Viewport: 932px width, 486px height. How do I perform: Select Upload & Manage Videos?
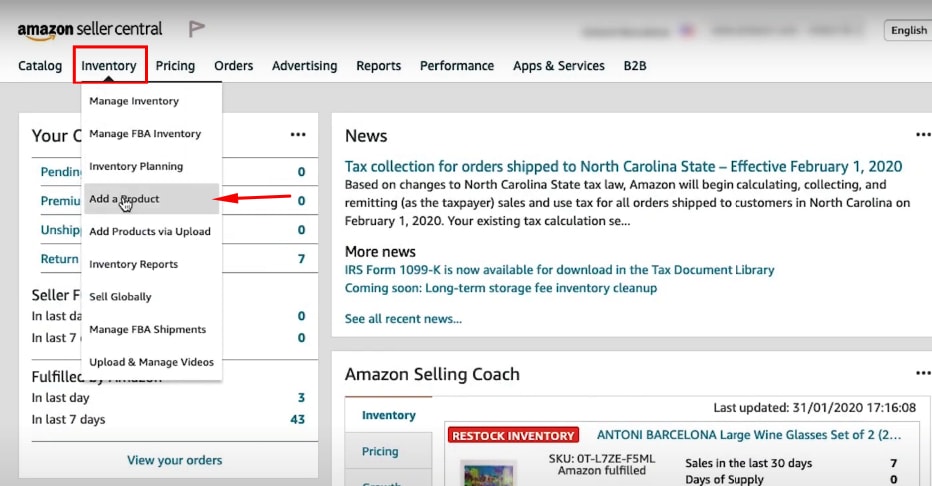tap(152, 362)
